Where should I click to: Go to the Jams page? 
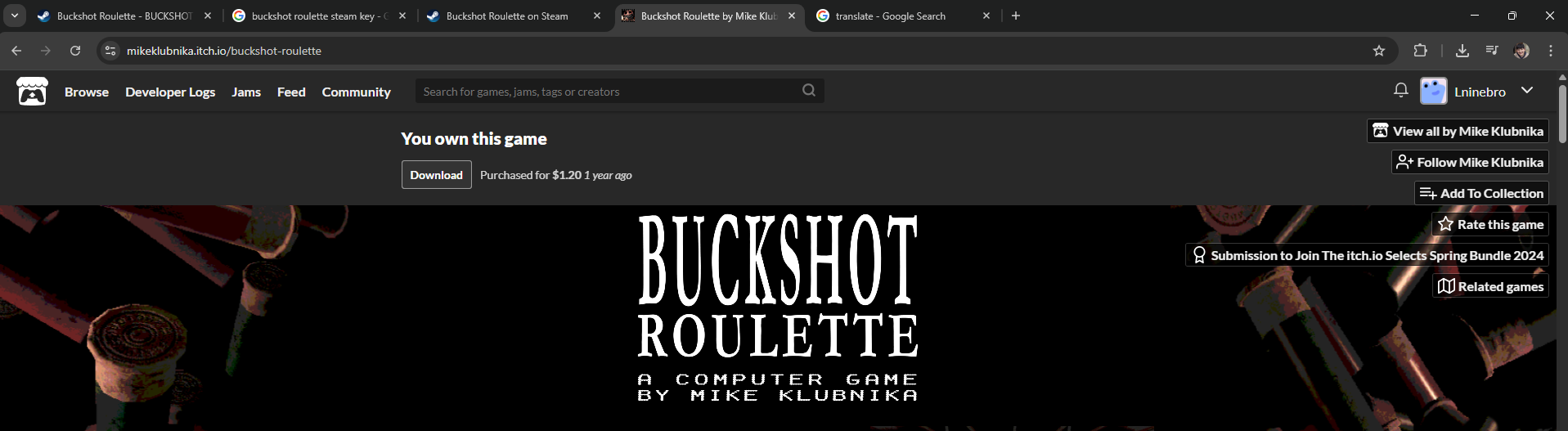(246, 92)
